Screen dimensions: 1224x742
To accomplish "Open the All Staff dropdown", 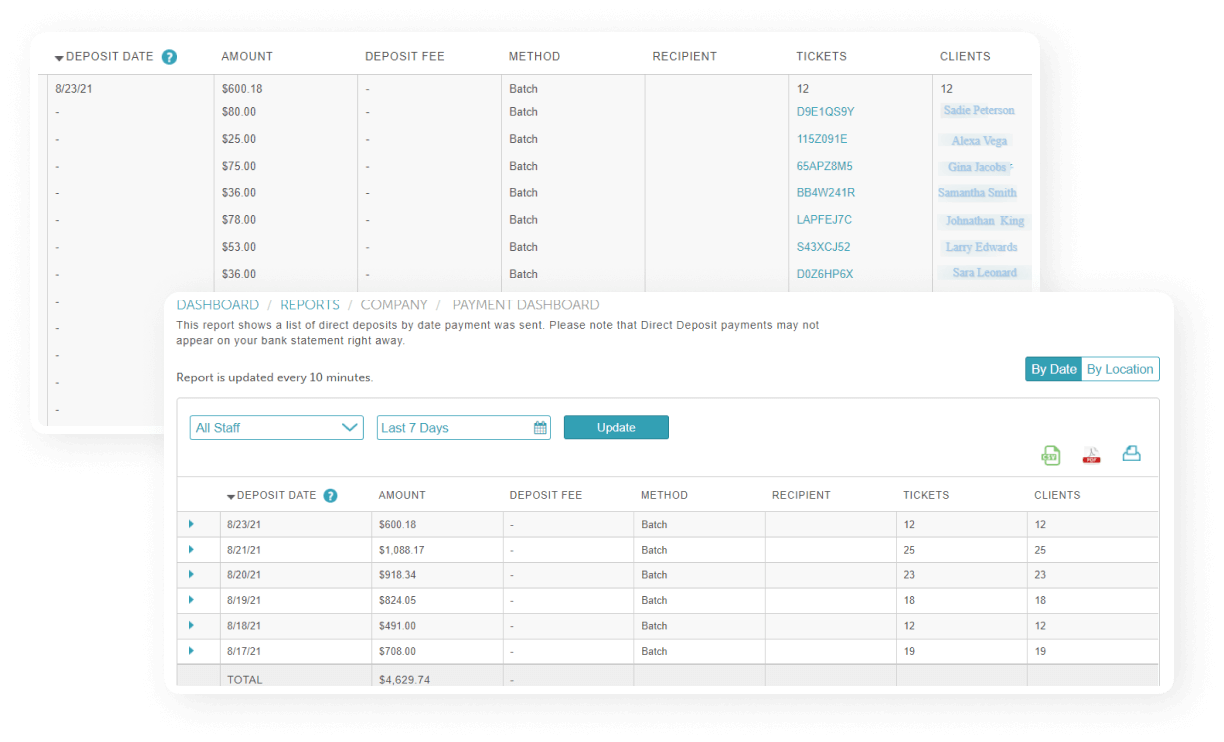I will pyautogui.click(x=276, y=428).
